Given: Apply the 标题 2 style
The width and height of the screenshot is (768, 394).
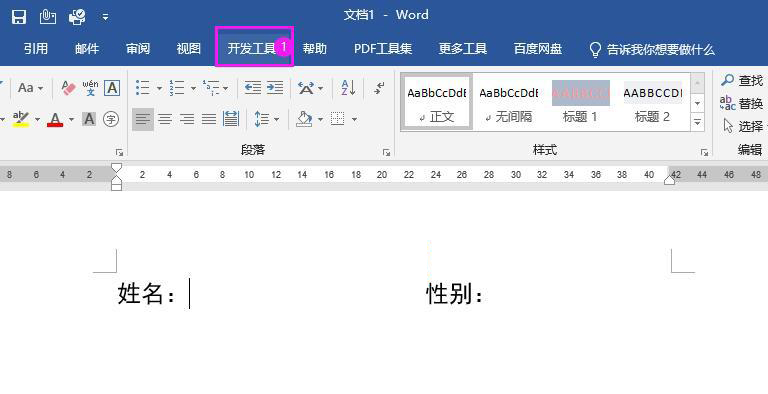Looking at the screenshot, I should (652, 102).
